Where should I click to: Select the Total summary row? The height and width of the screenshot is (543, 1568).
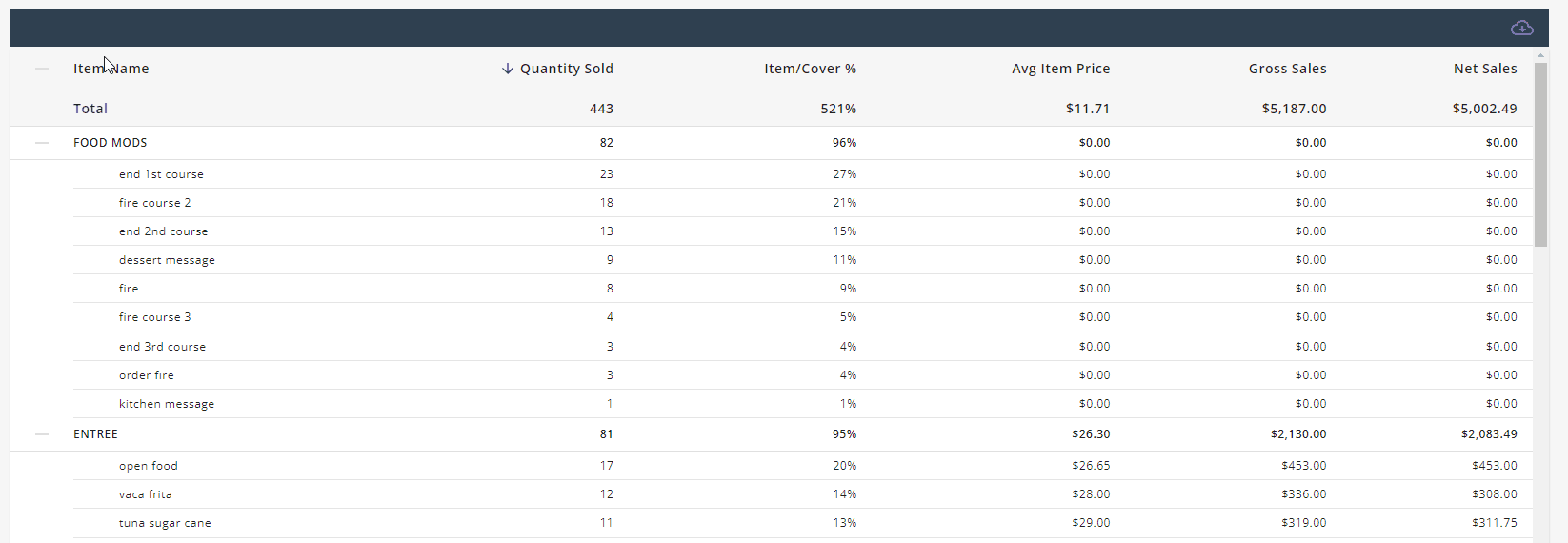pyautogui.click(x=90, y=109)
